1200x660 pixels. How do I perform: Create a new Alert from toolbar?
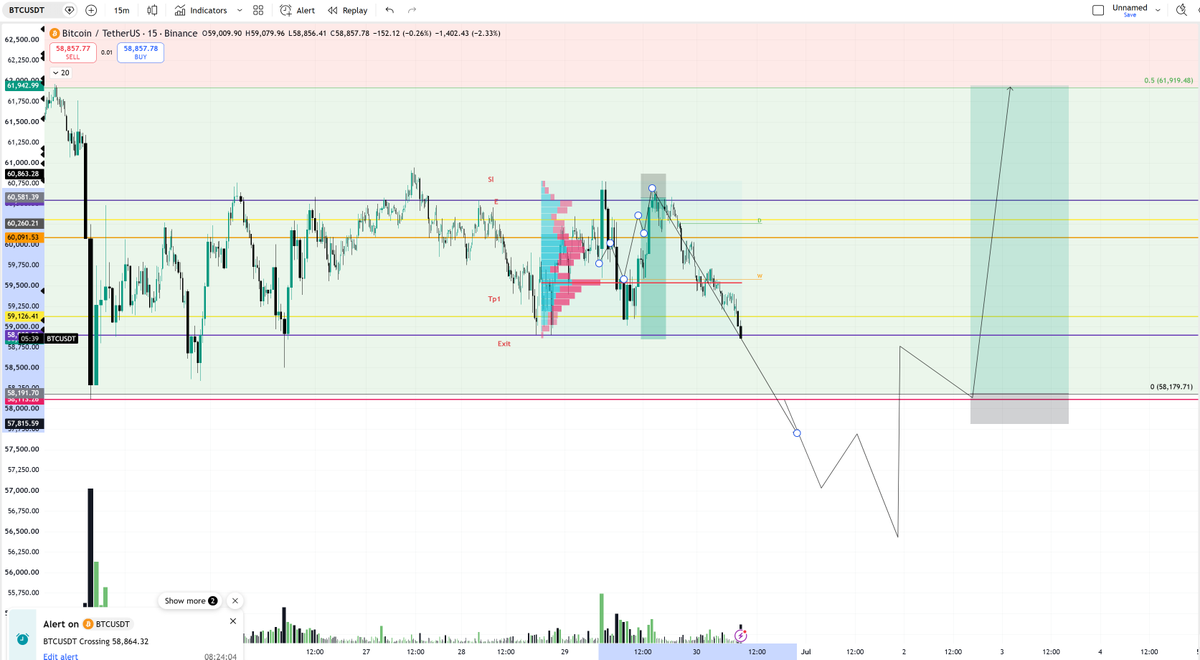297,10
